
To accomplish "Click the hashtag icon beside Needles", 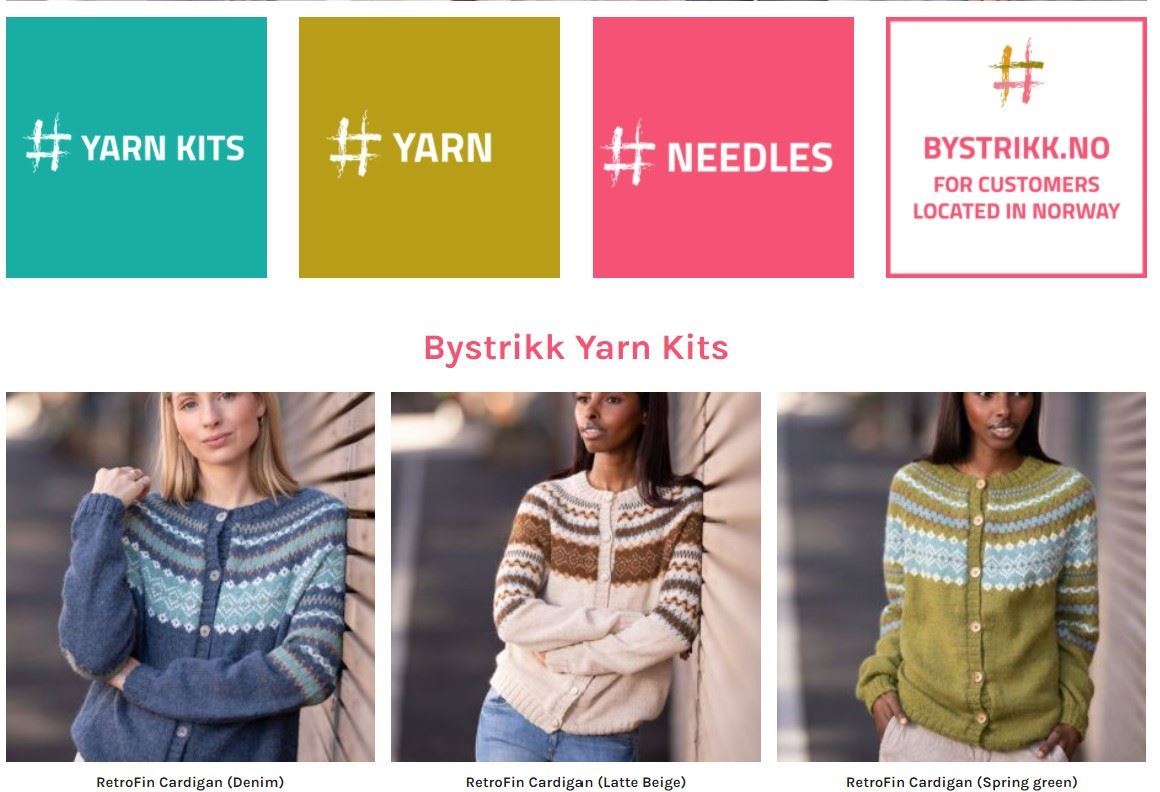I will (629, 154).
